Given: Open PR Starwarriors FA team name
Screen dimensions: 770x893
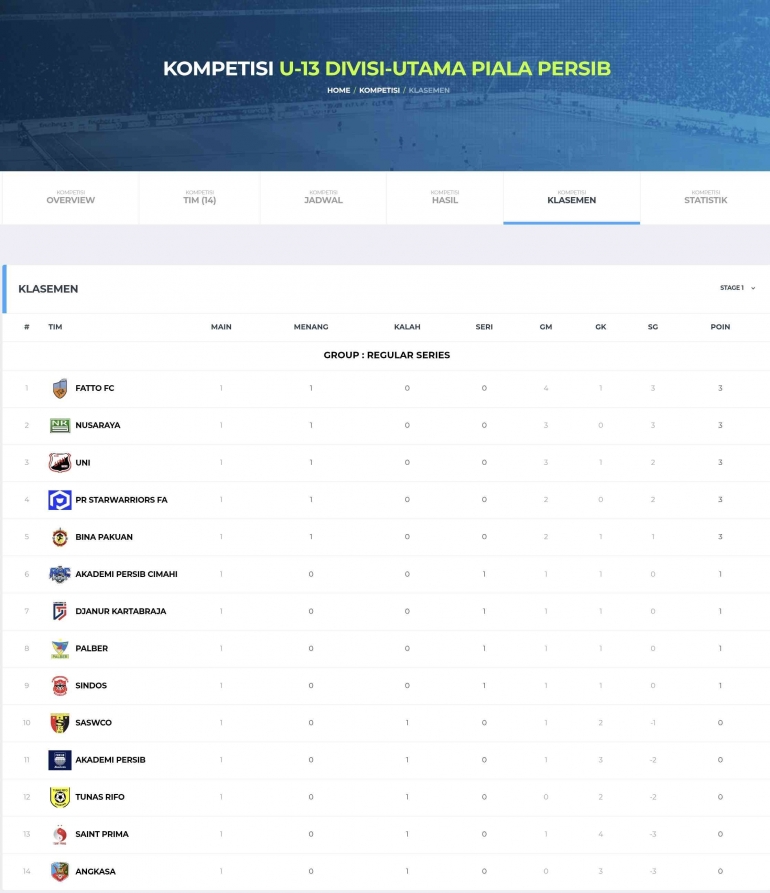Looking at the screenshot, I should point(121,499).
